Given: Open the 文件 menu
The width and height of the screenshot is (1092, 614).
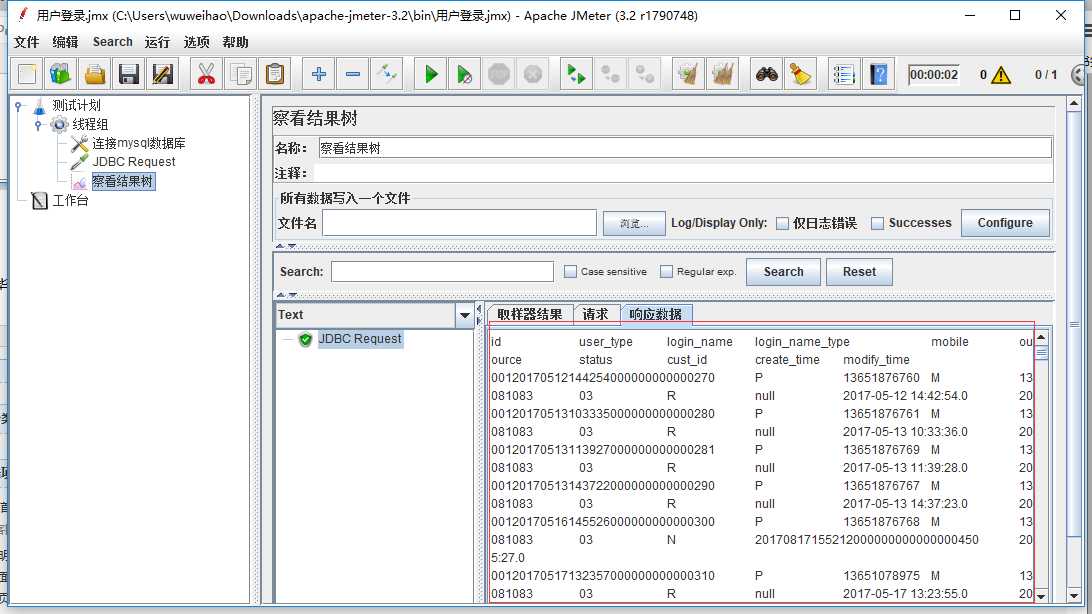Looking at the screenshot, I should (26, 42).
